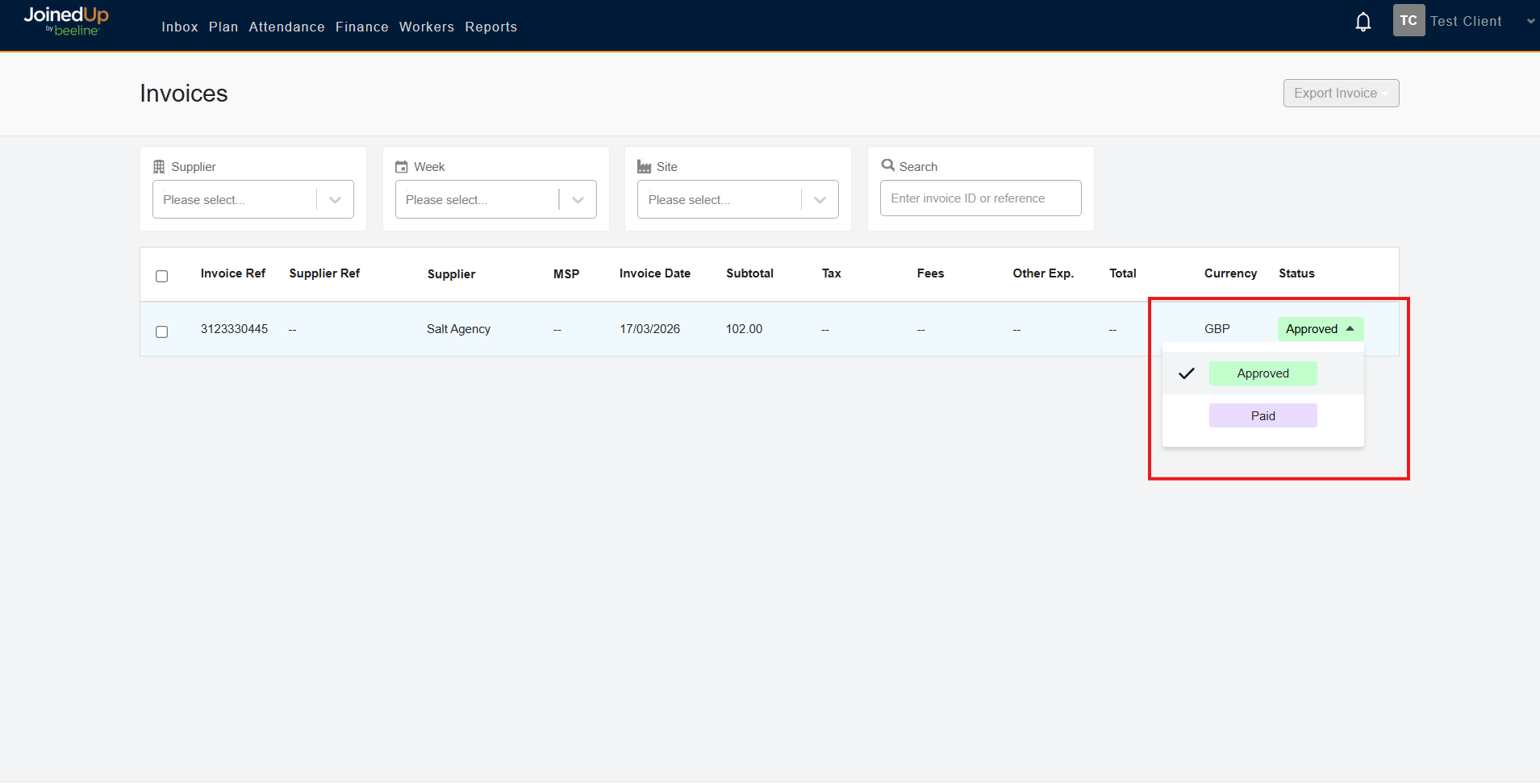The width and height of the screenshot is (1540, 784).
Task: Click the TC user avatar
Action: [x=1408, y=21]
